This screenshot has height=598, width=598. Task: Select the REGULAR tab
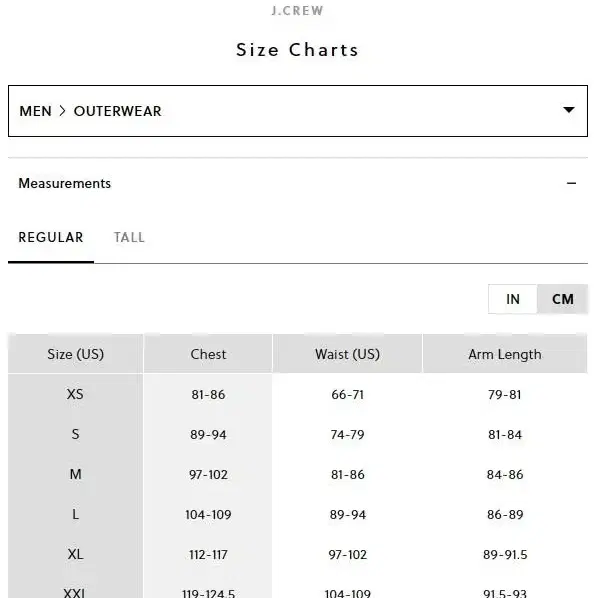(51, 238)
